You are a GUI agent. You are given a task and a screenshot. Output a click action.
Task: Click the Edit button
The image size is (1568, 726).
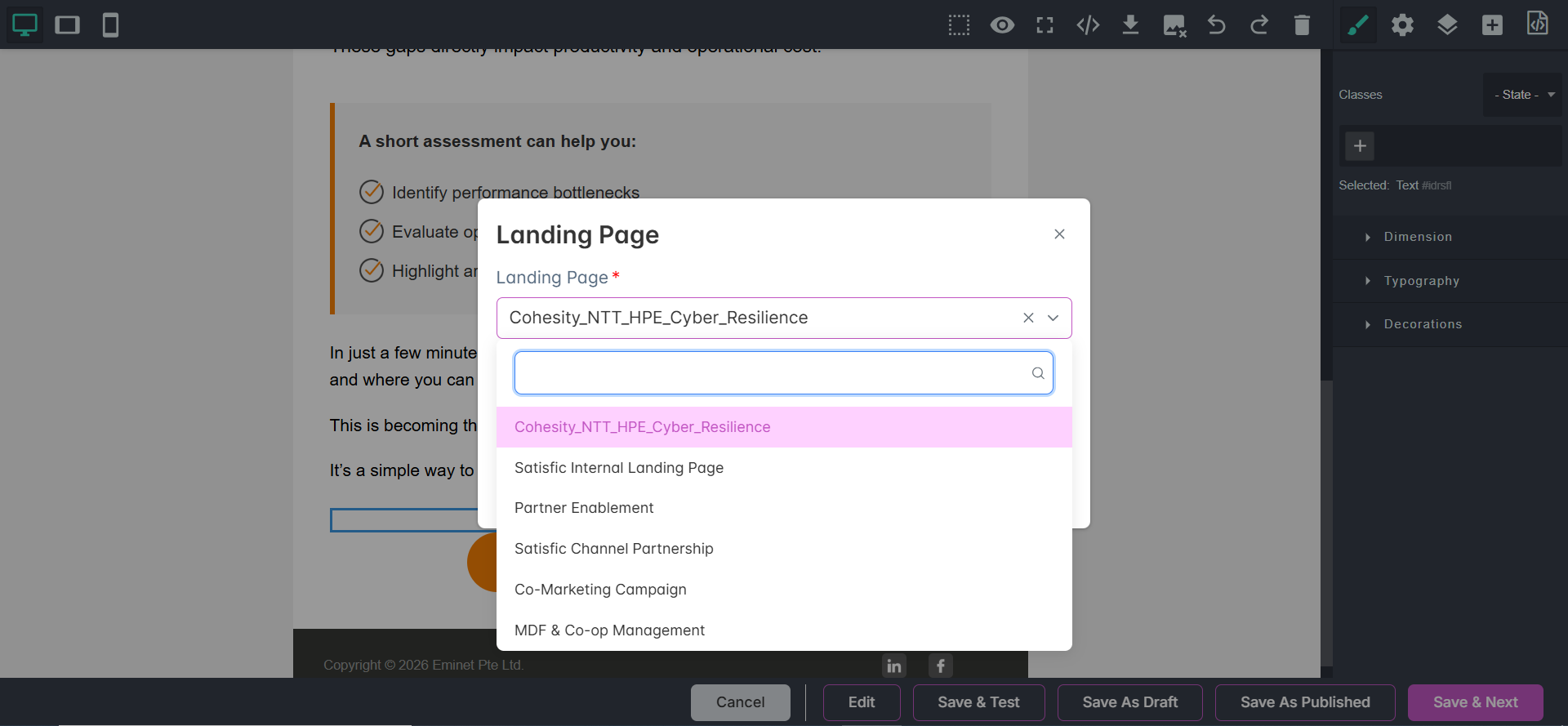pos(862,702)
